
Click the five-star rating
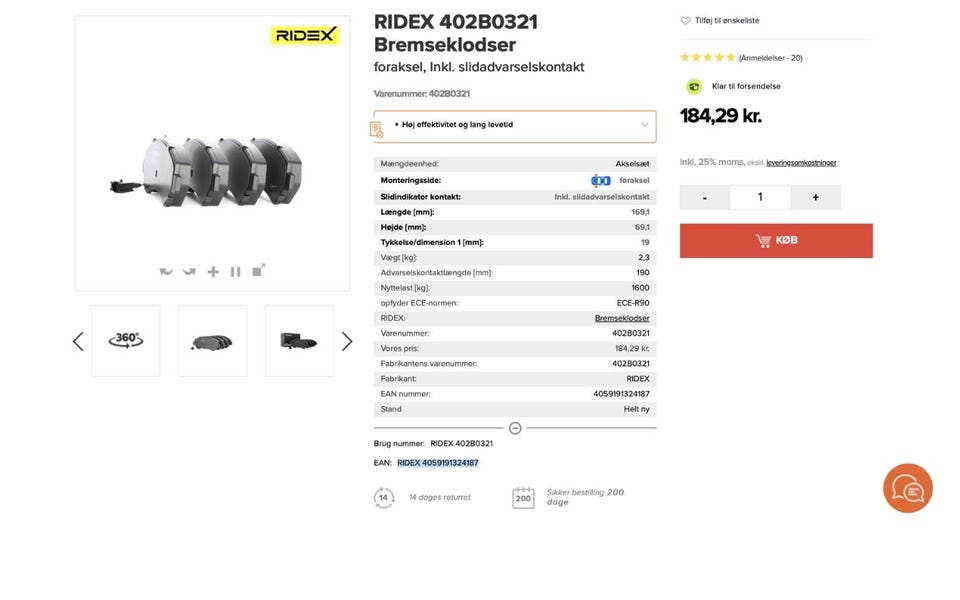click(x=707, y=58)
